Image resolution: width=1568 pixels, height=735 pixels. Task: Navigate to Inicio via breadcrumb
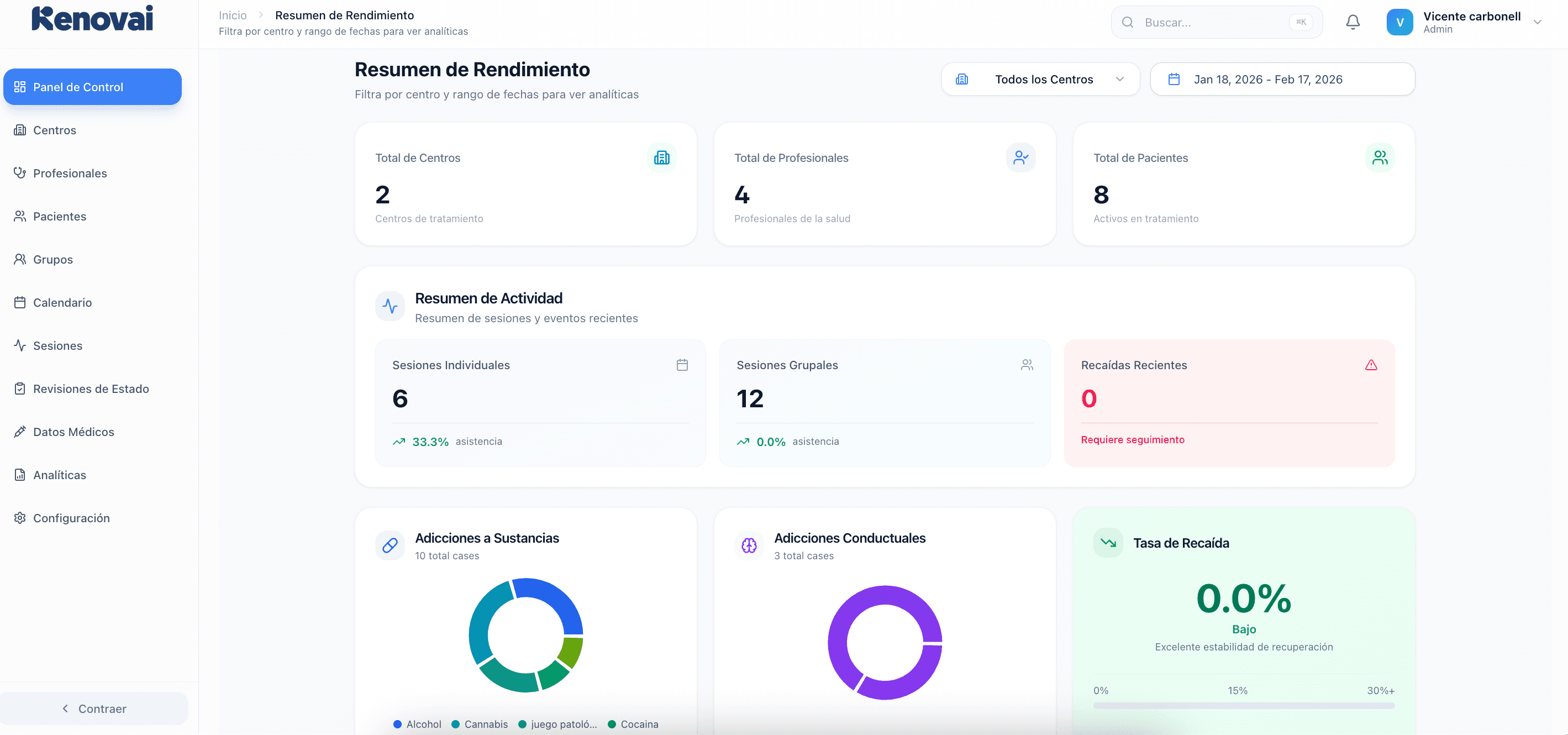point(232,14)
